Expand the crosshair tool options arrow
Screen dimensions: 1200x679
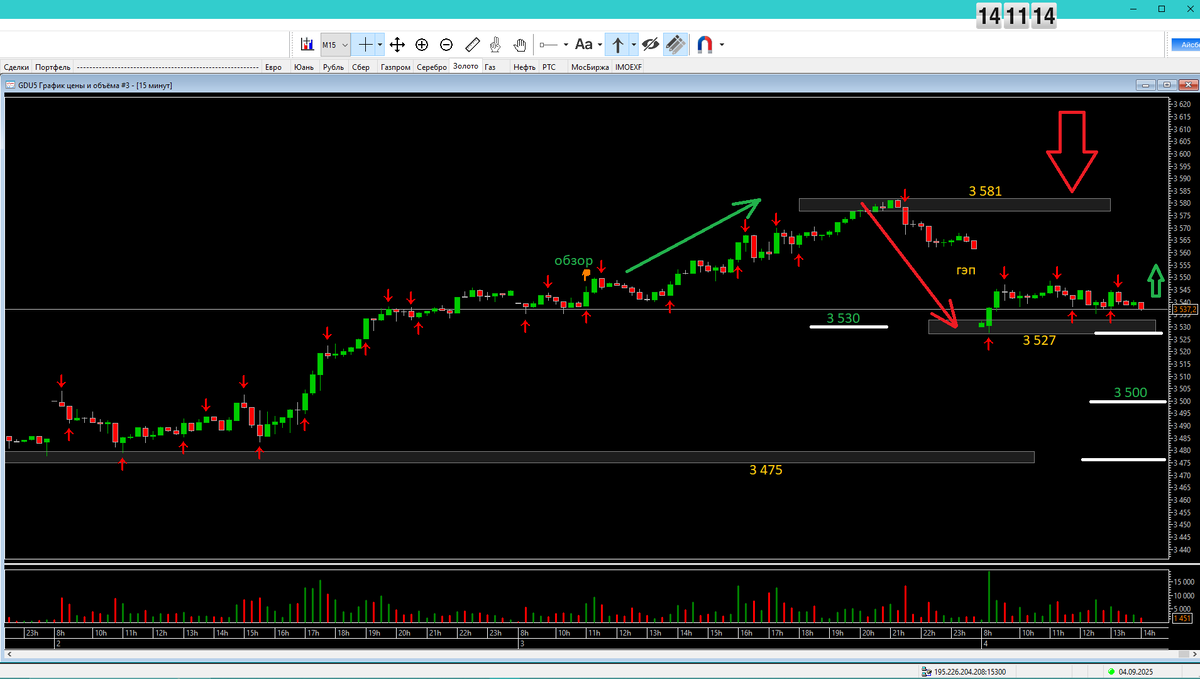380,45
